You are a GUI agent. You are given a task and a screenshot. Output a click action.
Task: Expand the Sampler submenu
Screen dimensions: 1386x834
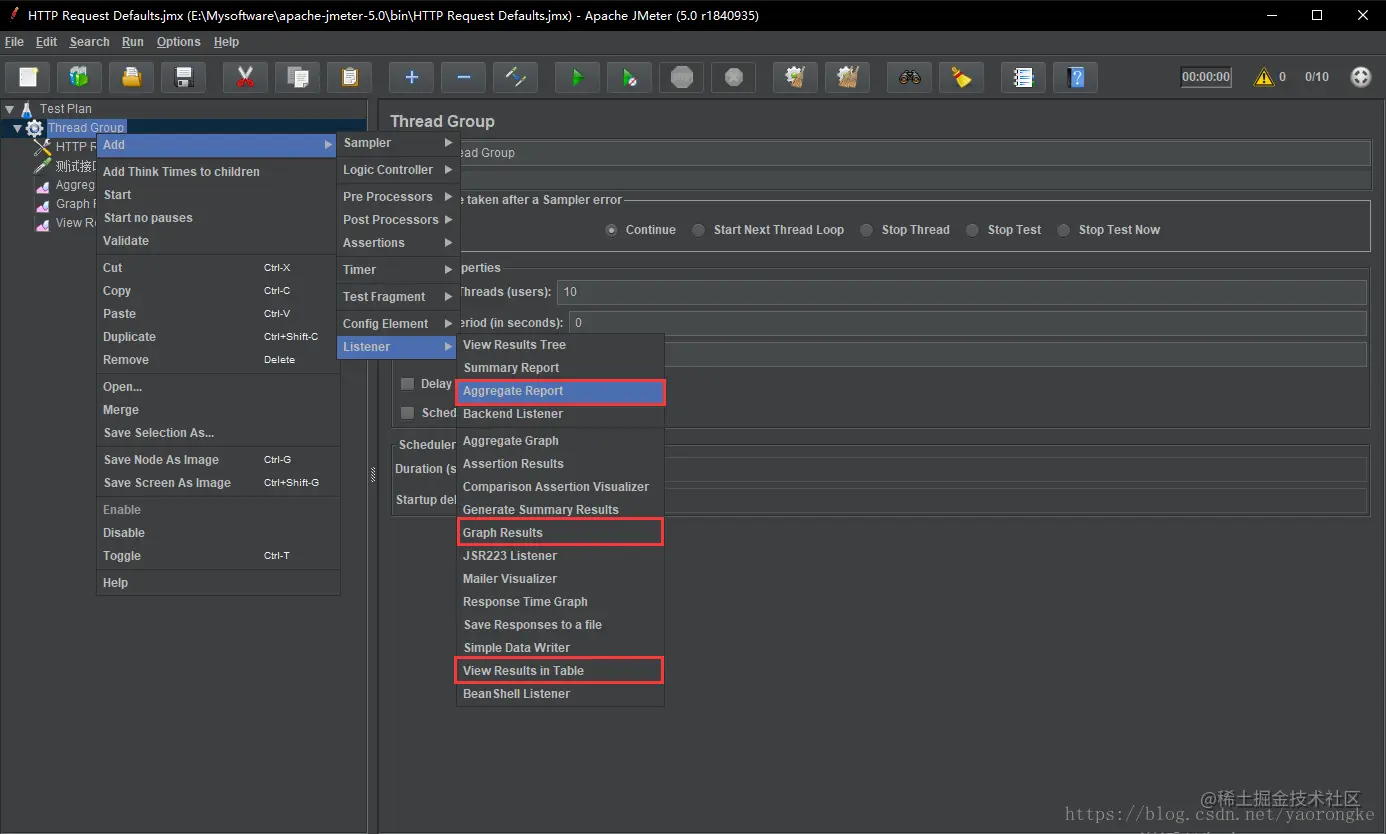(x=398, y=143)
